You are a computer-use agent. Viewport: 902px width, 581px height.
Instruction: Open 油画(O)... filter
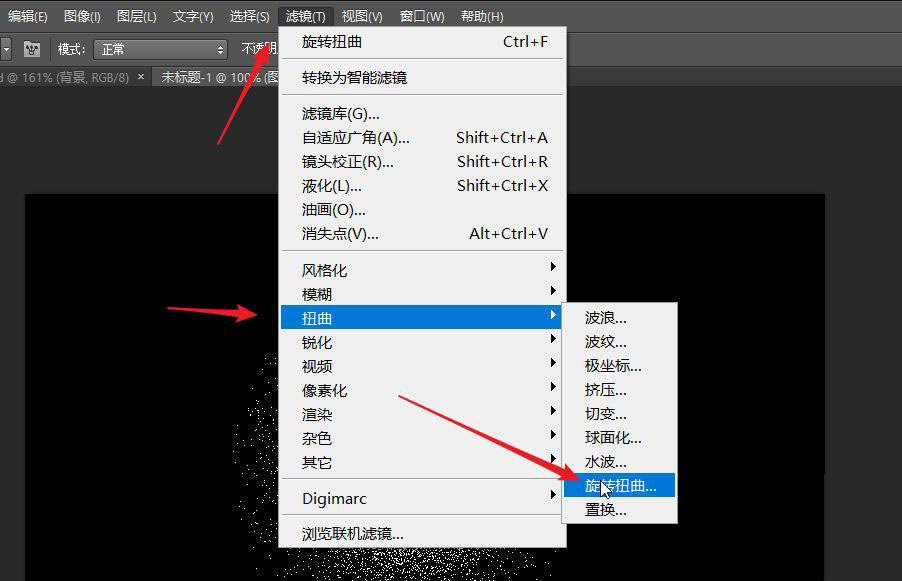click(x=422, y=210)
